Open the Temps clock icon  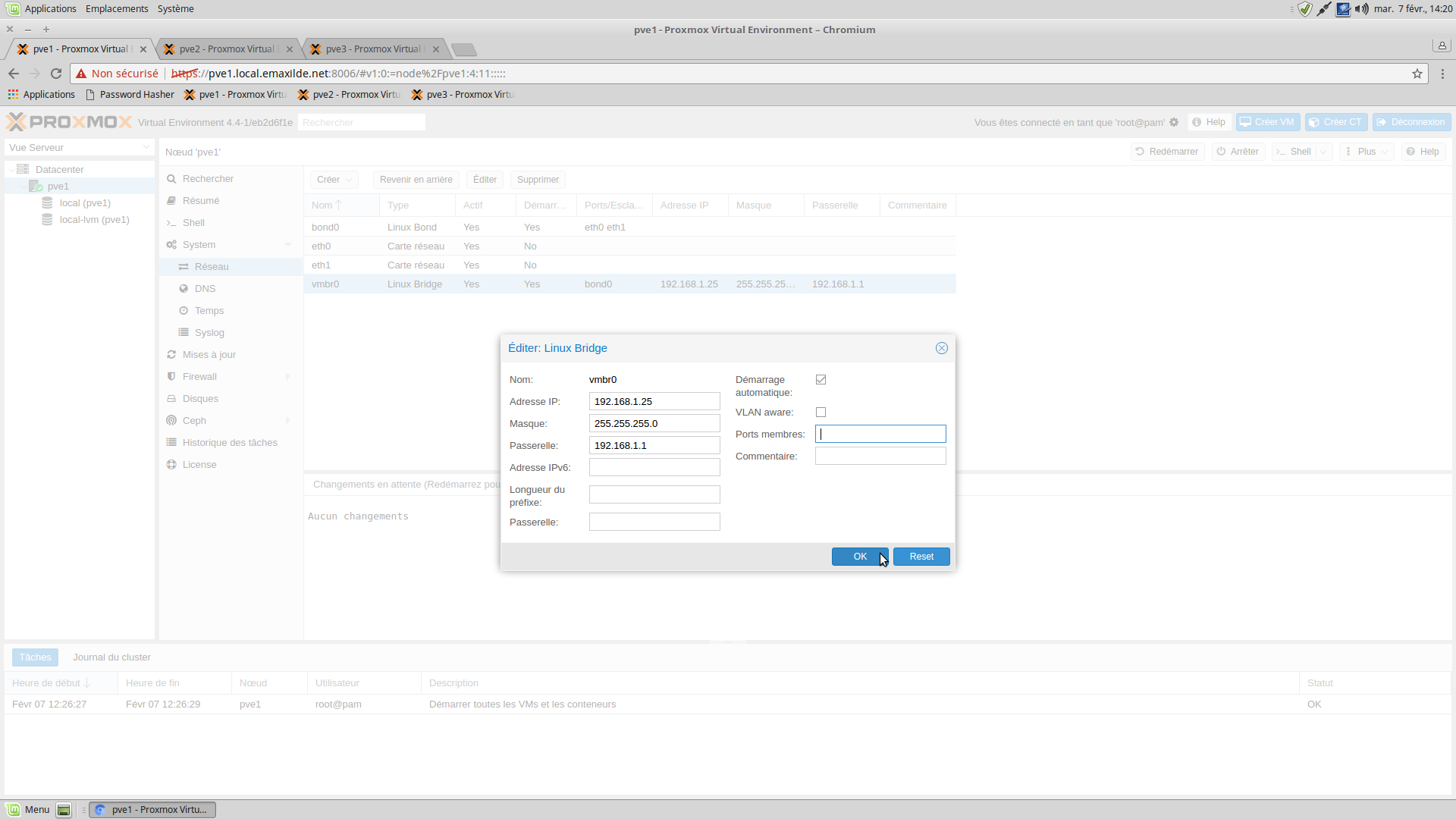coord(184,311)
